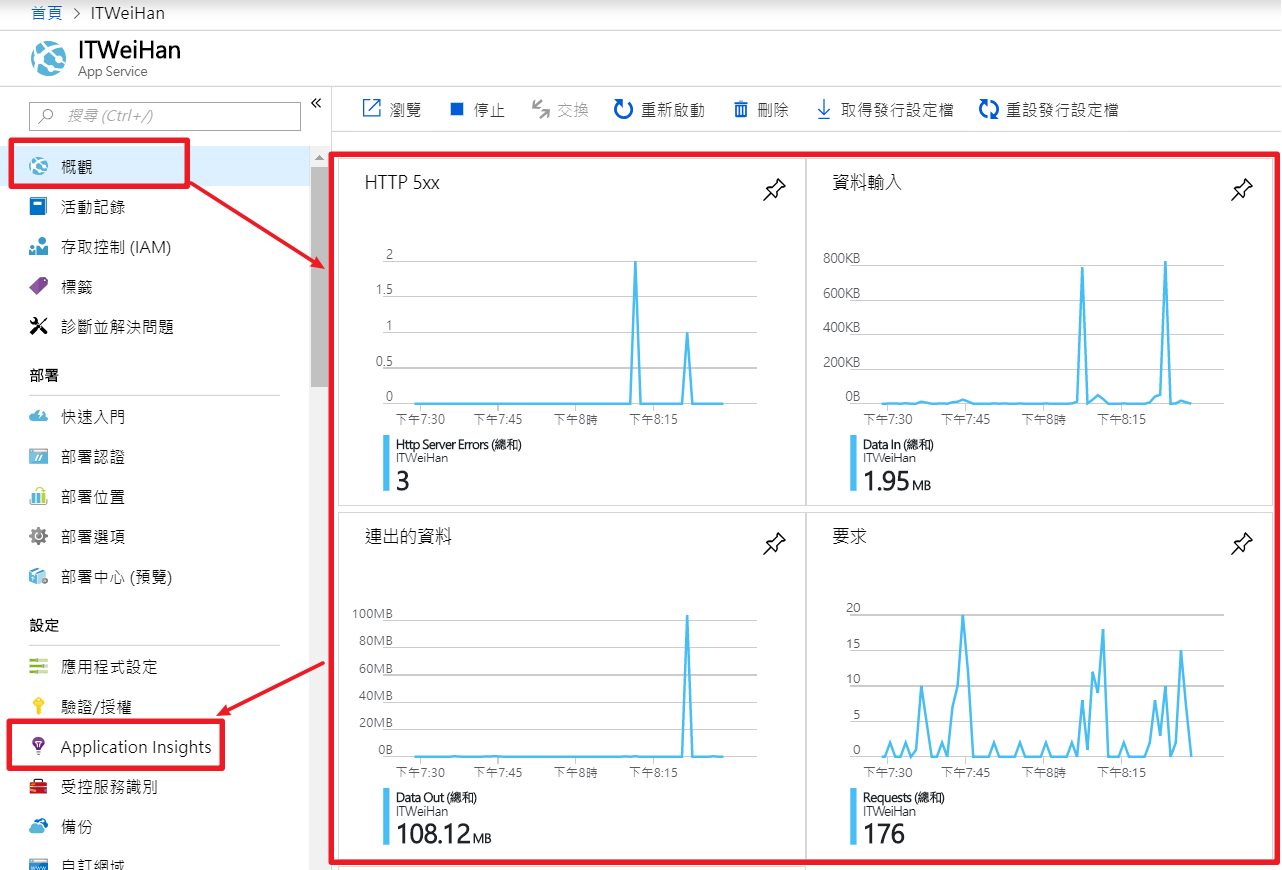Click the 部署選項 gear icon
This screenshot has width=1282, height=870.
point(38,537)
